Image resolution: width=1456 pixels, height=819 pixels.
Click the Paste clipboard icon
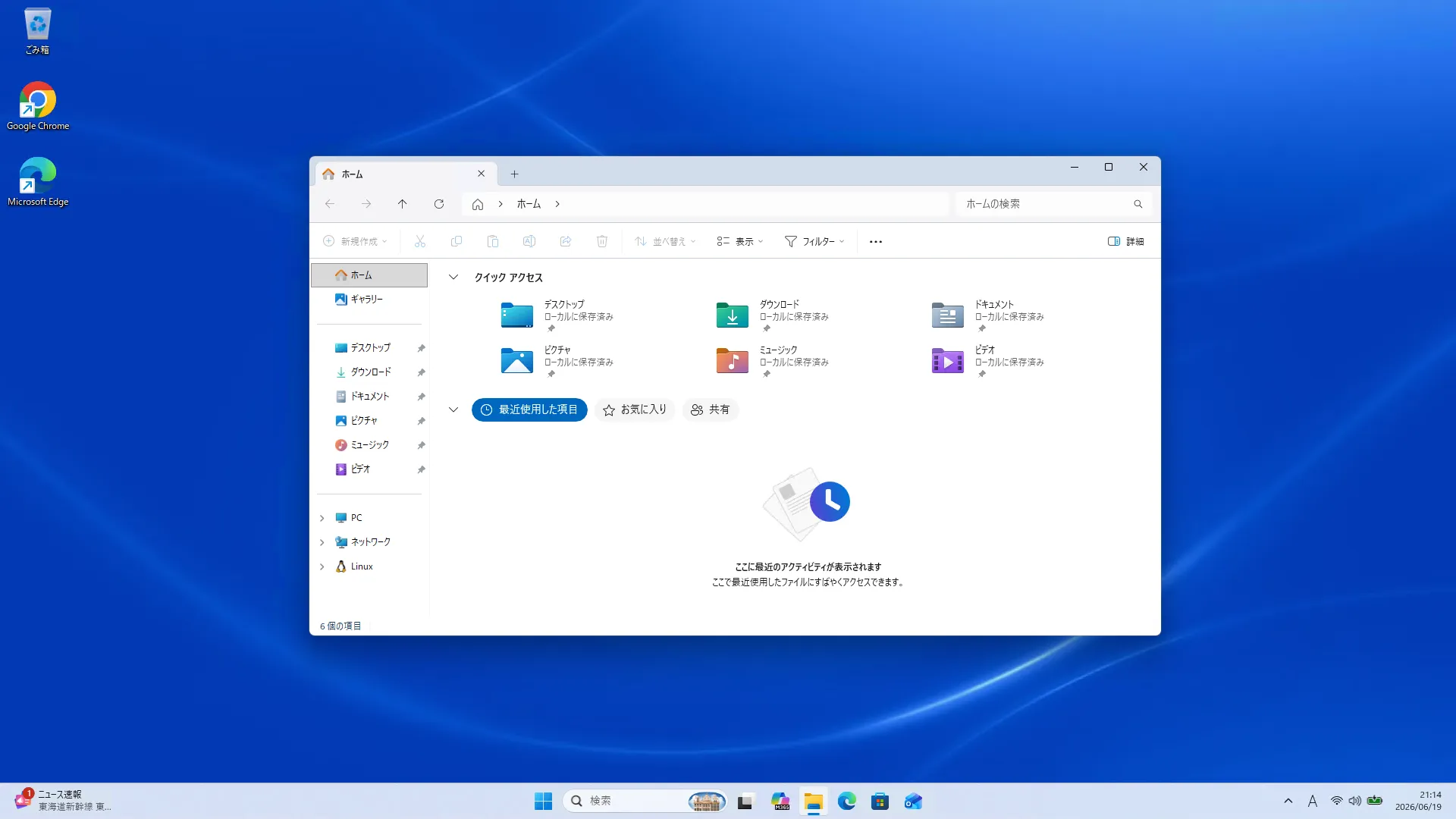coord(492,241)
